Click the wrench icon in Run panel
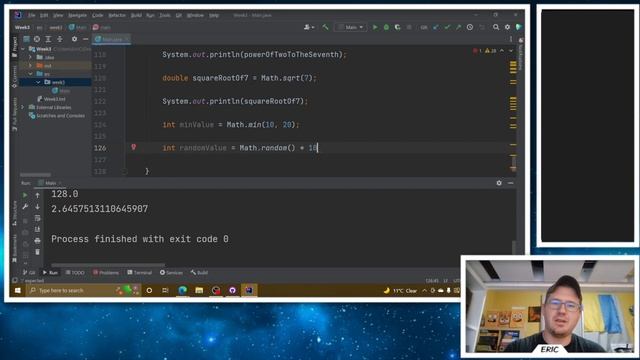Viewport: 640px width, 360px height. (25, 207)
